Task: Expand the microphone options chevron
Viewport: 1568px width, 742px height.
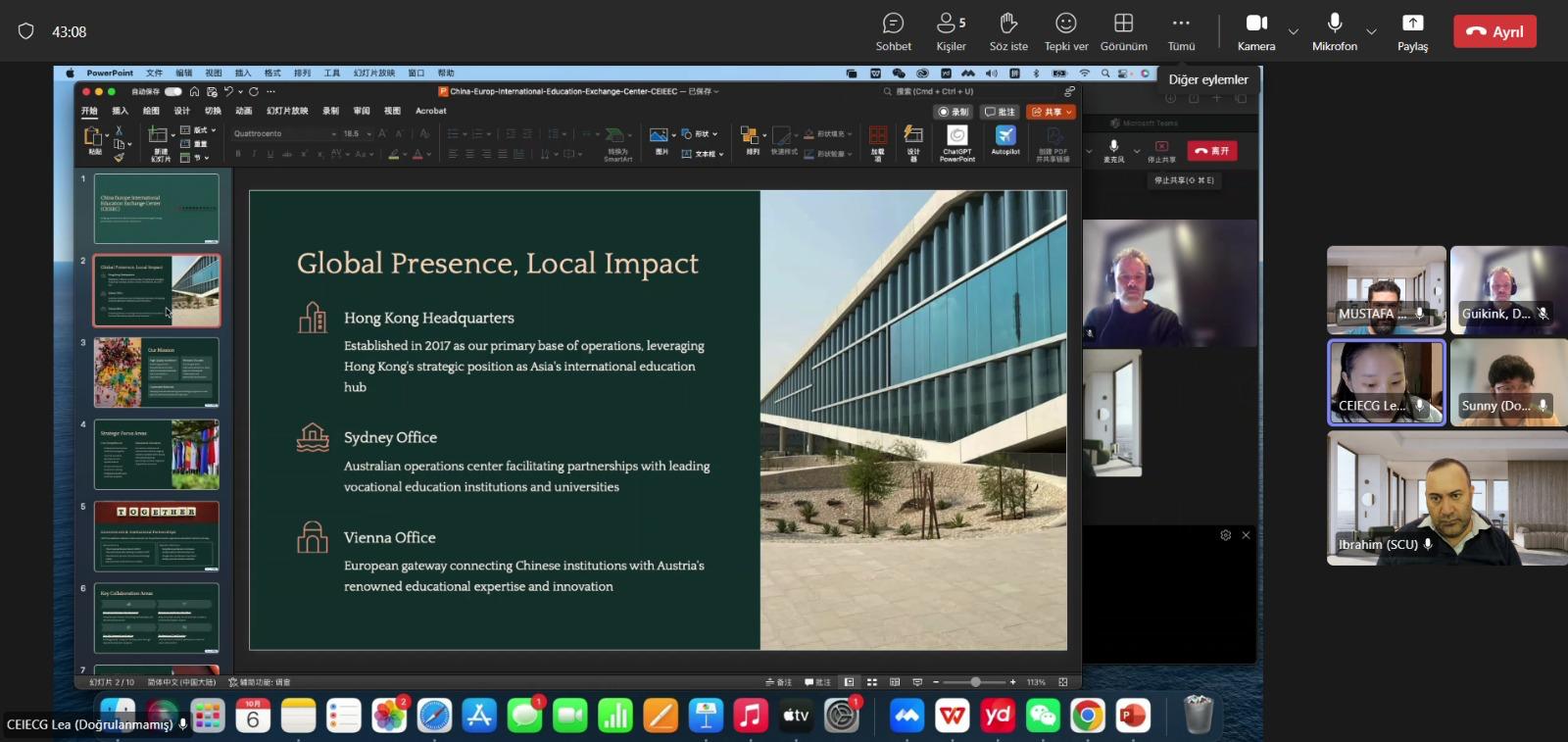Action: pyautogui.click(x=1371, y=31)
